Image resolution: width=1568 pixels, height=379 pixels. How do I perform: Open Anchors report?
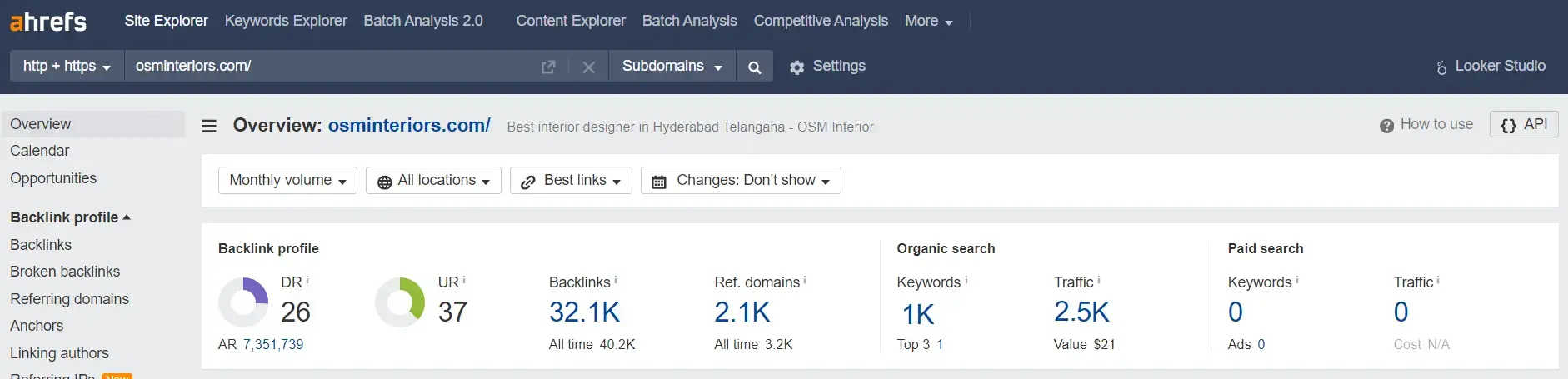click(x=37, y=326)
